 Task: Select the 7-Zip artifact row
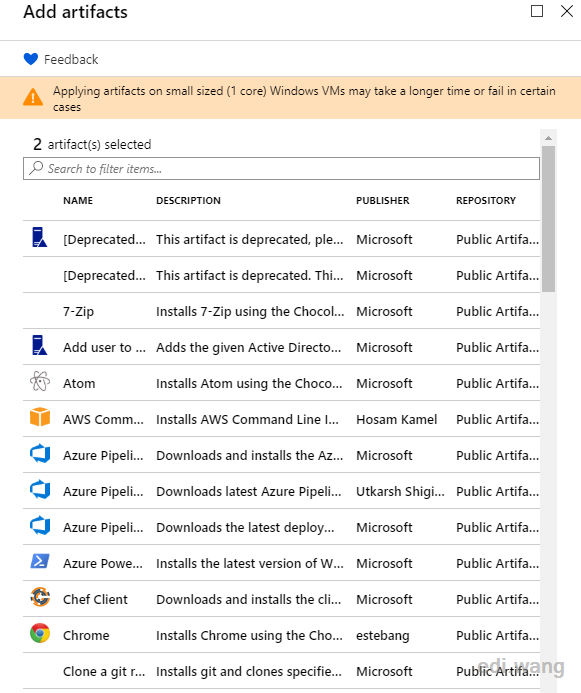pyautogui.click(x=281, y=312)
